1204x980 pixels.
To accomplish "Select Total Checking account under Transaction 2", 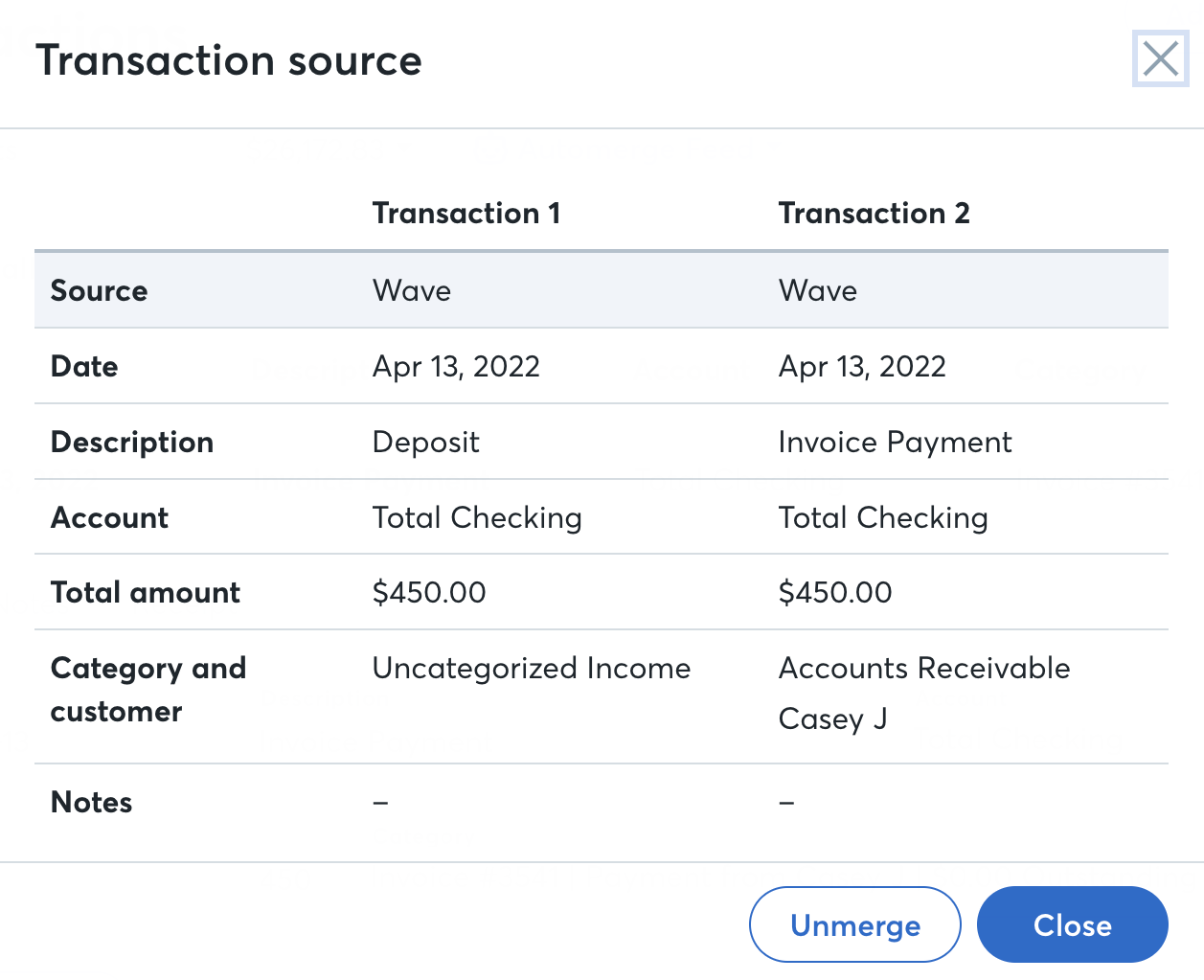I will (x=883, y=517).
